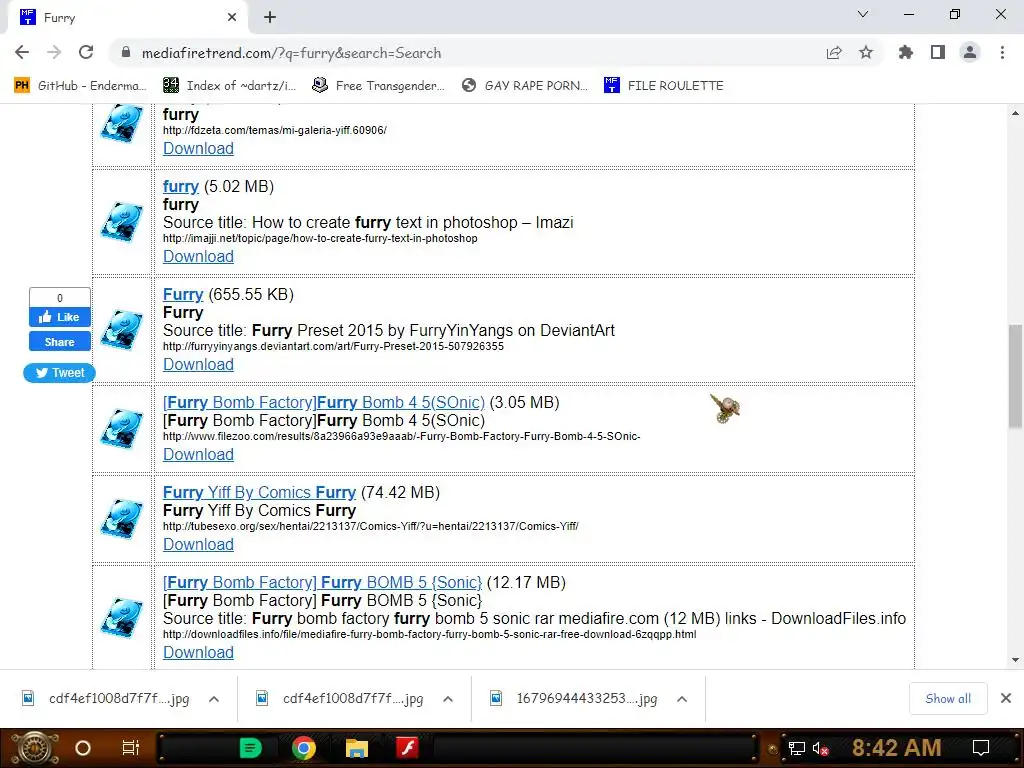Open the extensions puzzle icon
1024x768 pixels.
coord(906,53)
